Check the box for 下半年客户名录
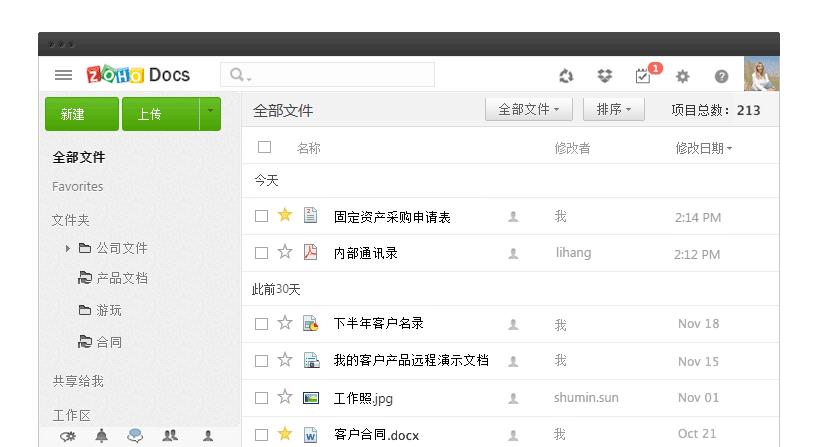817x447 pixels. pos(262,324)
